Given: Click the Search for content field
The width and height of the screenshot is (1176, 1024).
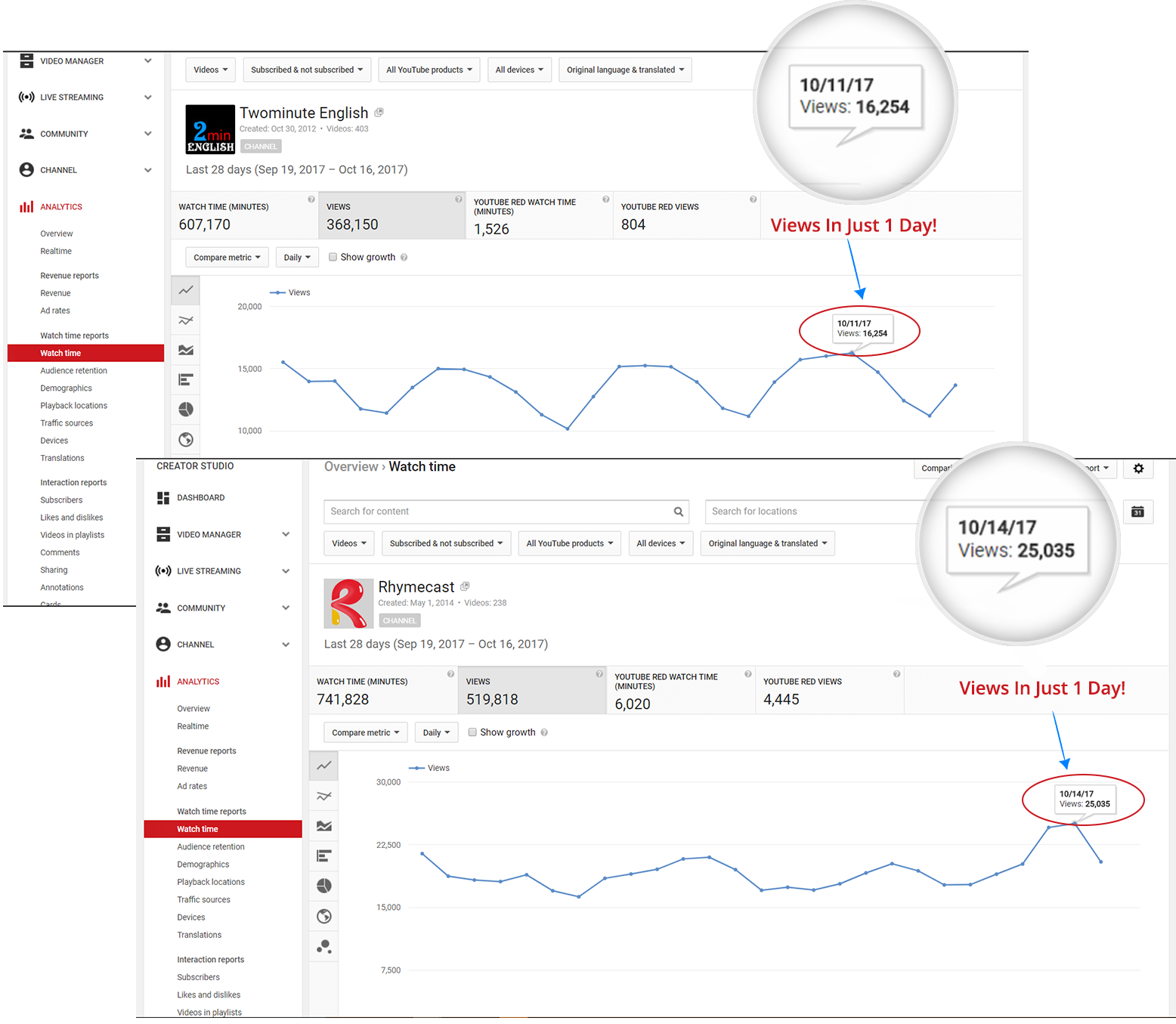Looking at the screenshot, I should click(x=507, y=512).
